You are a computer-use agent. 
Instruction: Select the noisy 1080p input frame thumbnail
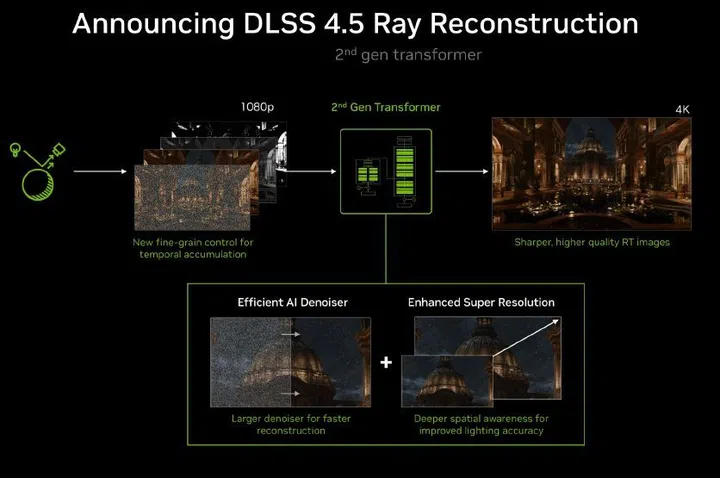coord(192,197)
